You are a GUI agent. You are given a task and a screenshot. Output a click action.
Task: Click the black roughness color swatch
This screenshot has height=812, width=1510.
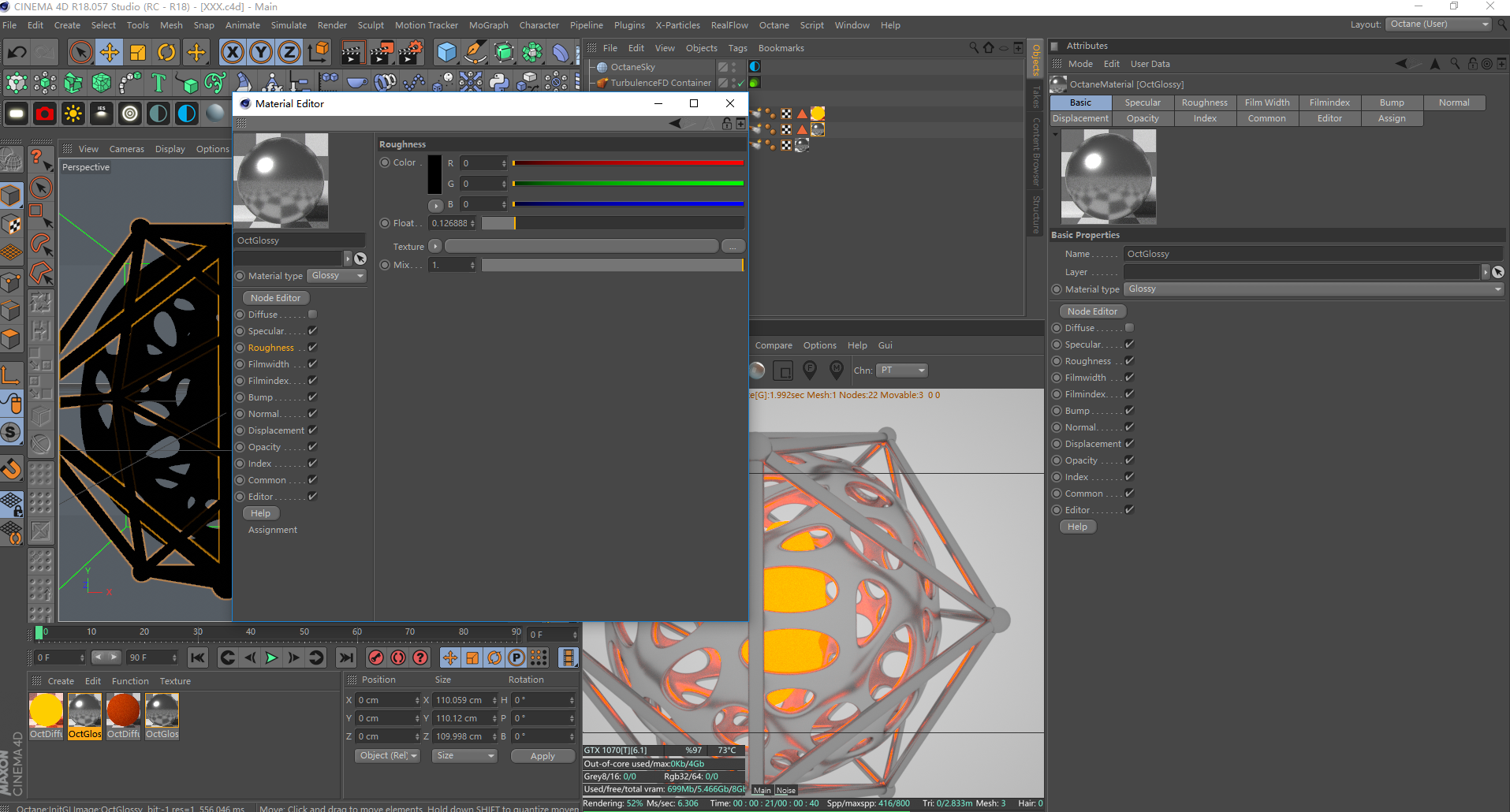click(x=435, y=174)
